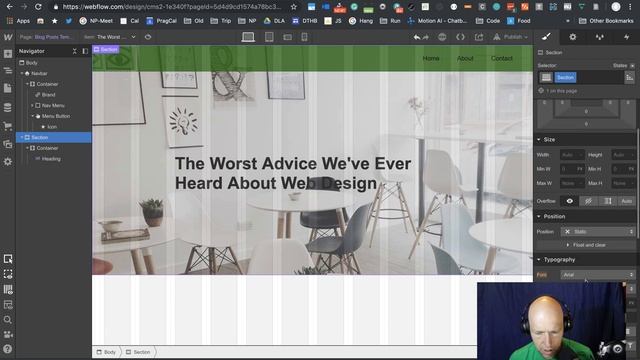Collapse the Nav Menu tree node

pyautogui.click(x=32, y=105)
